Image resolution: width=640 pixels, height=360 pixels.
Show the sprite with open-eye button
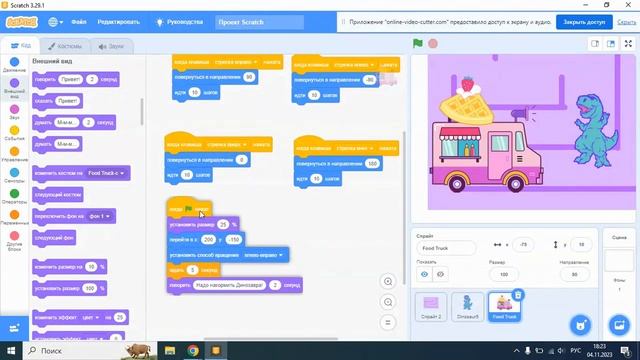(x=424, y=274)
